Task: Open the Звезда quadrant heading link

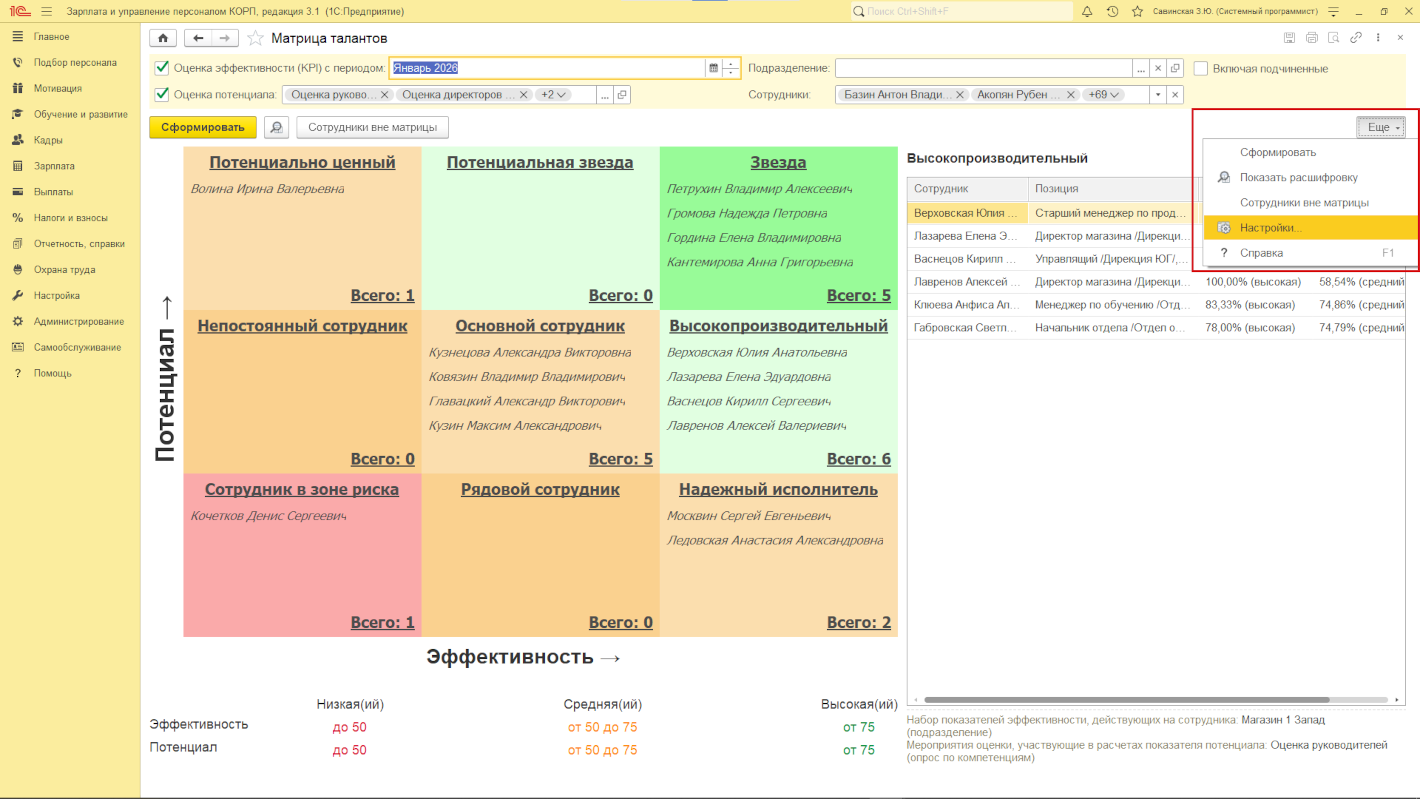Action: pos(778,163)
